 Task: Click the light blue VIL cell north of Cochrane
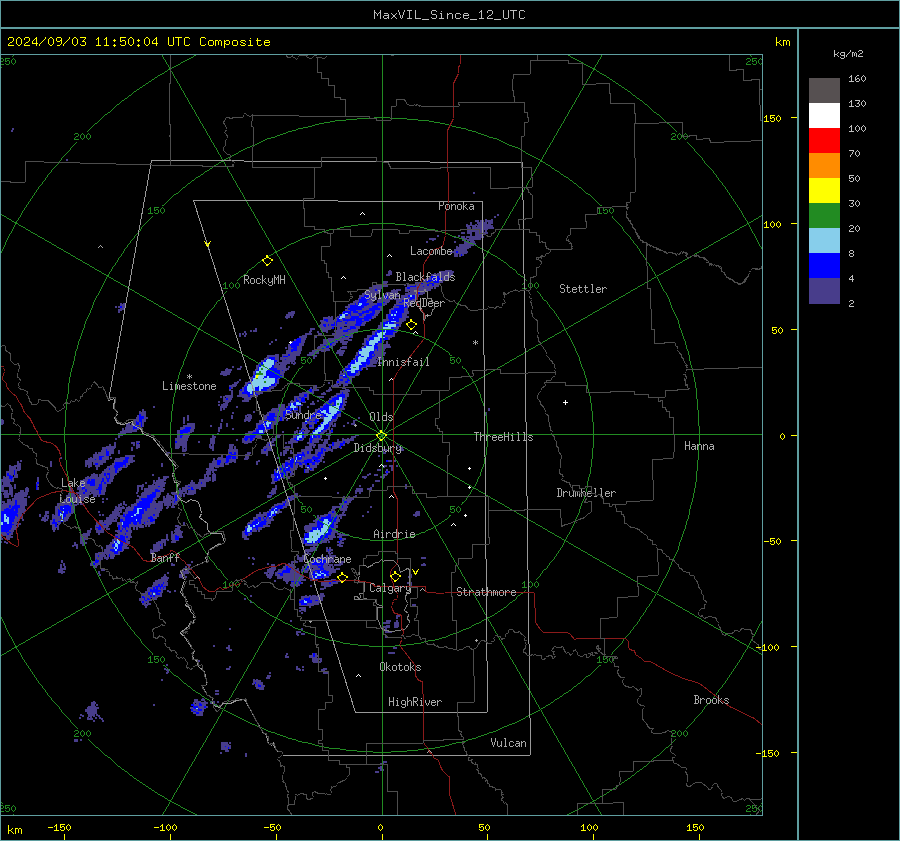coord(319,530)
